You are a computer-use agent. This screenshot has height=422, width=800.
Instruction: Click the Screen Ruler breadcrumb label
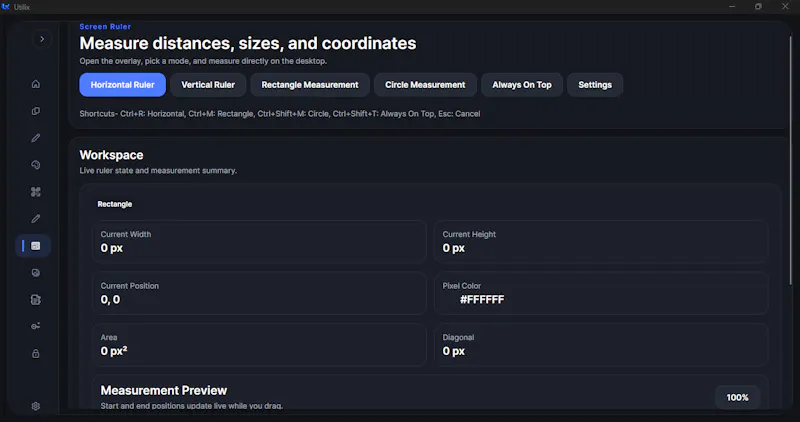click(105, 27)
